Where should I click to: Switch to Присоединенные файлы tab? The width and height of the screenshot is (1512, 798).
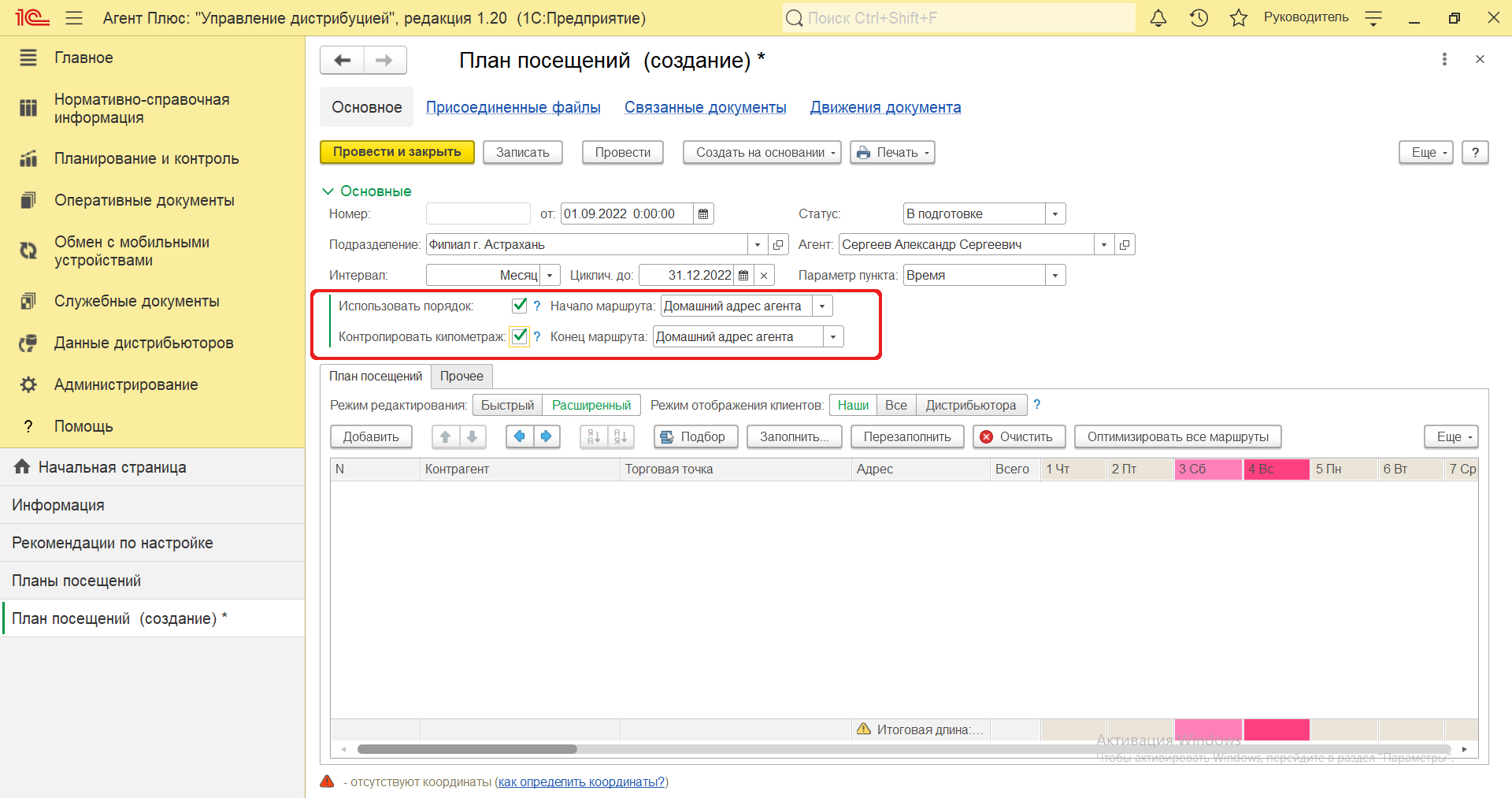point(513,107)
